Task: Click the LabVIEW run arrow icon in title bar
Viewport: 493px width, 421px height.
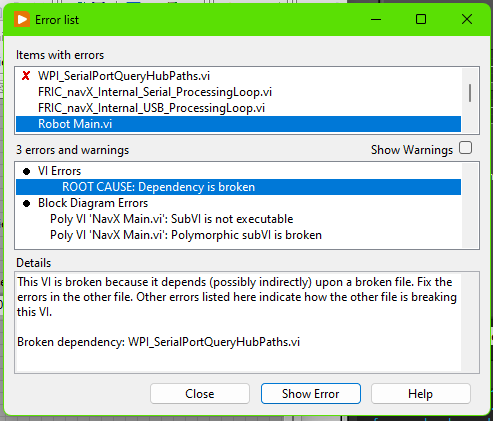Action: (22, 19)
